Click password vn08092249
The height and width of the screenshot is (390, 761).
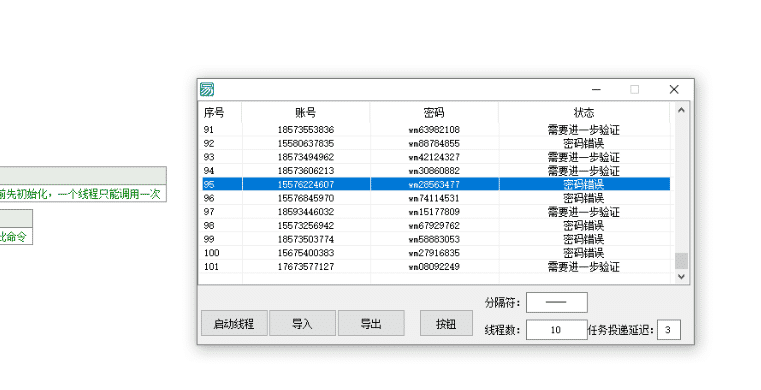(434, 266)
